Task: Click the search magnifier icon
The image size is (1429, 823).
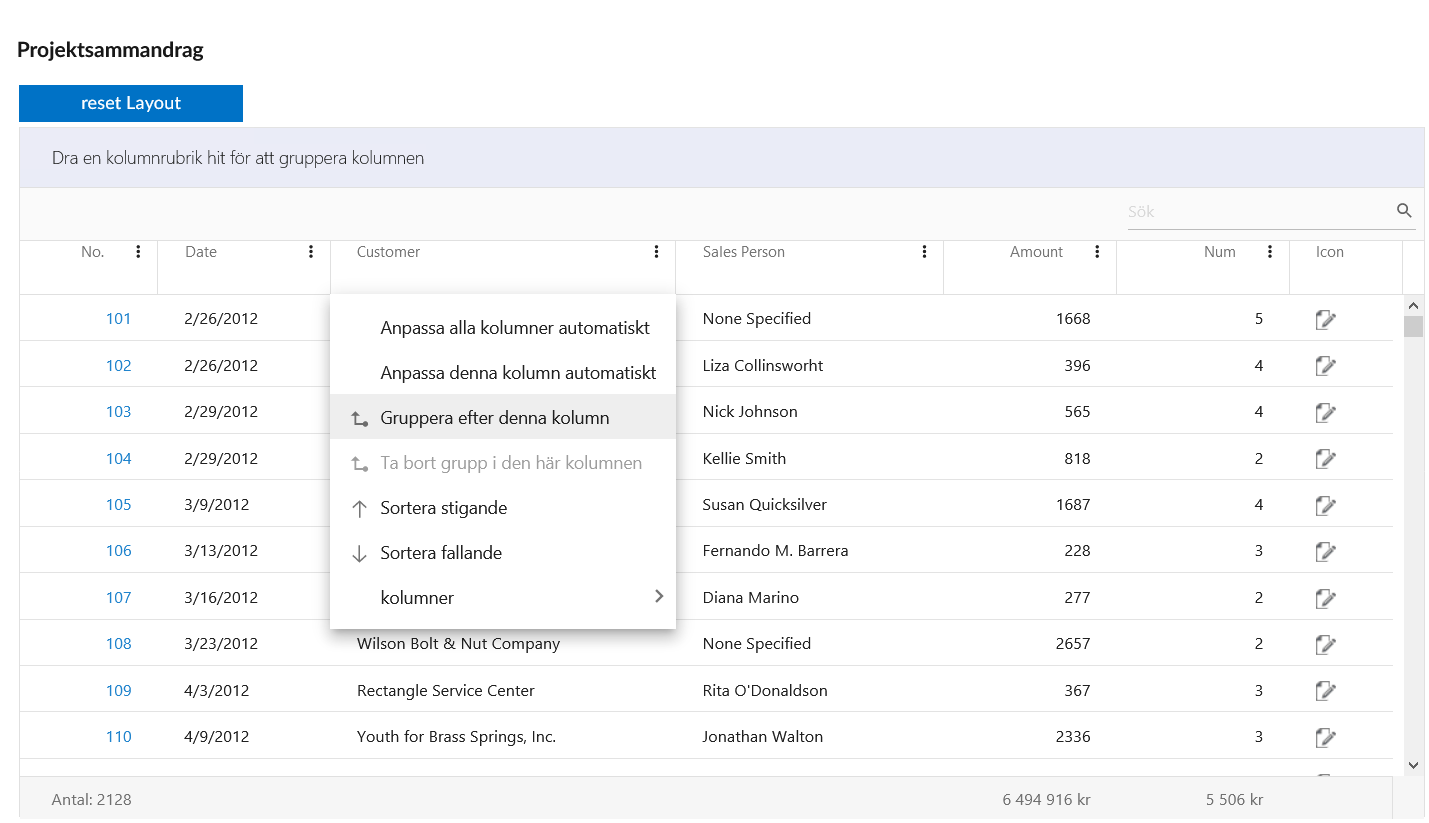Action: tap(1404, 211)
